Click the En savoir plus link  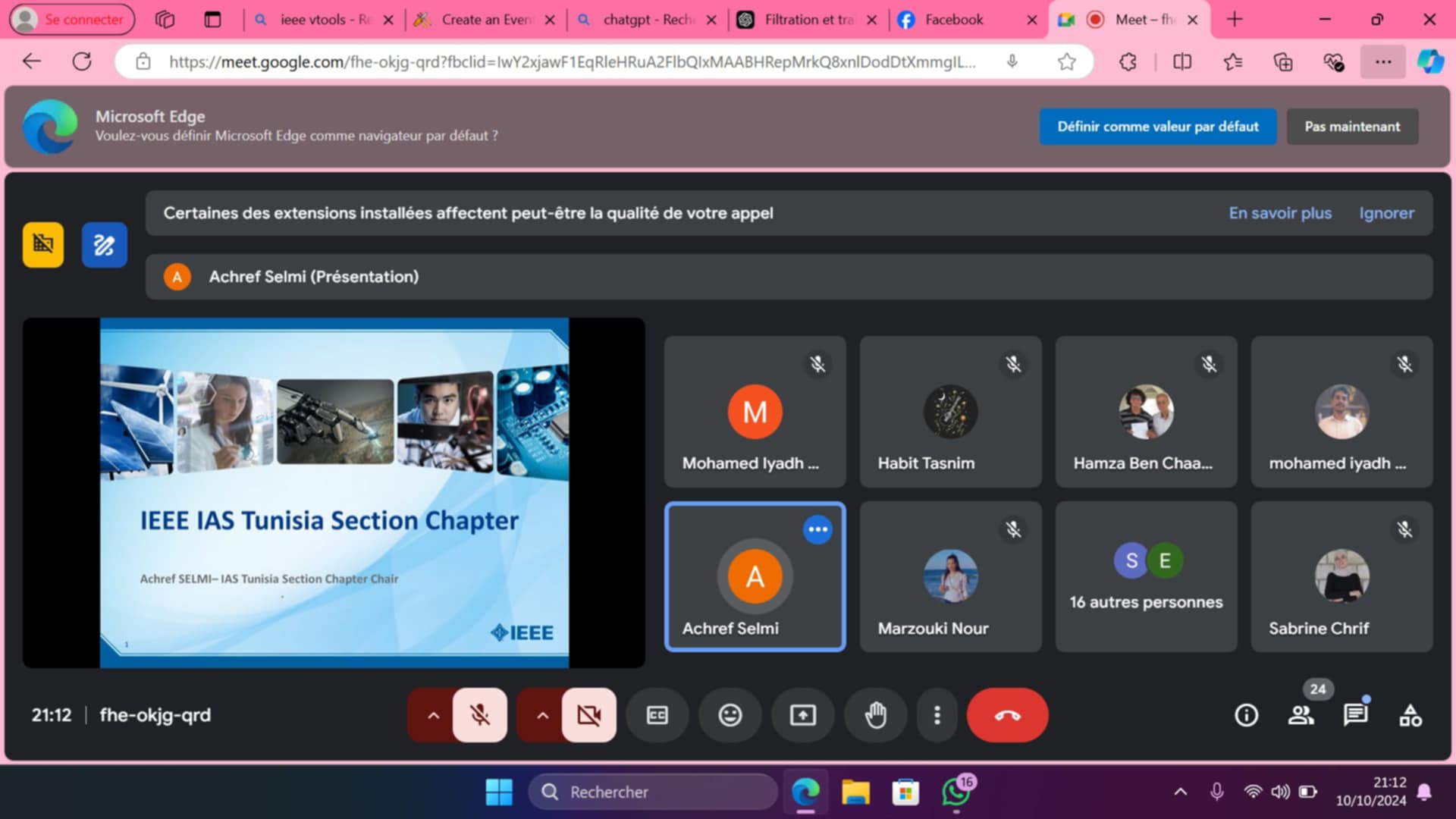[1280, 213]
